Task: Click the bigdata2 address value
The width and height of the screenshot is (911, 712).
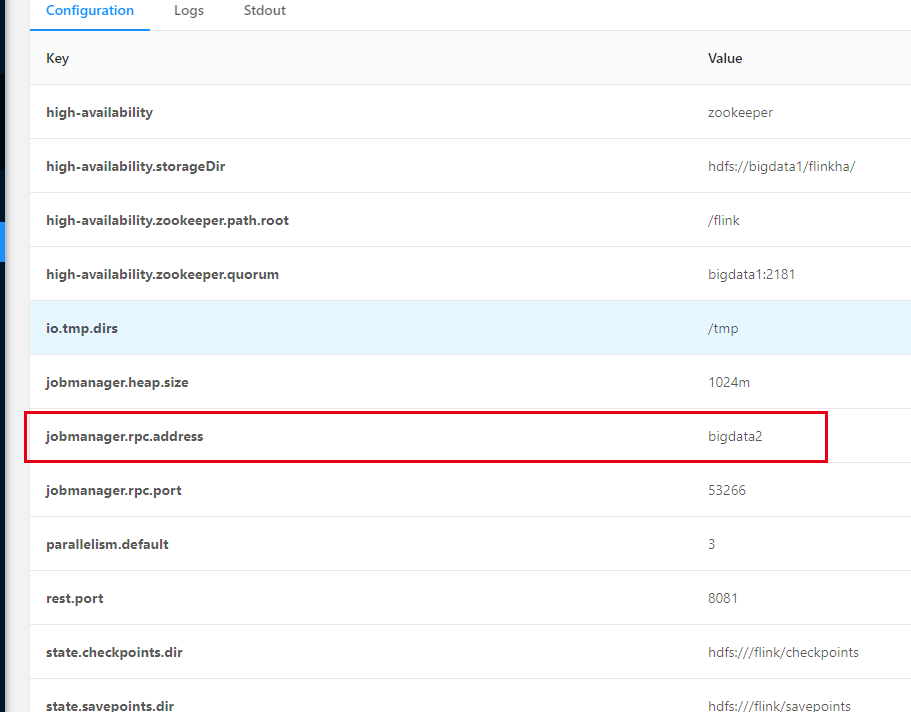Action: coord(735,437)
